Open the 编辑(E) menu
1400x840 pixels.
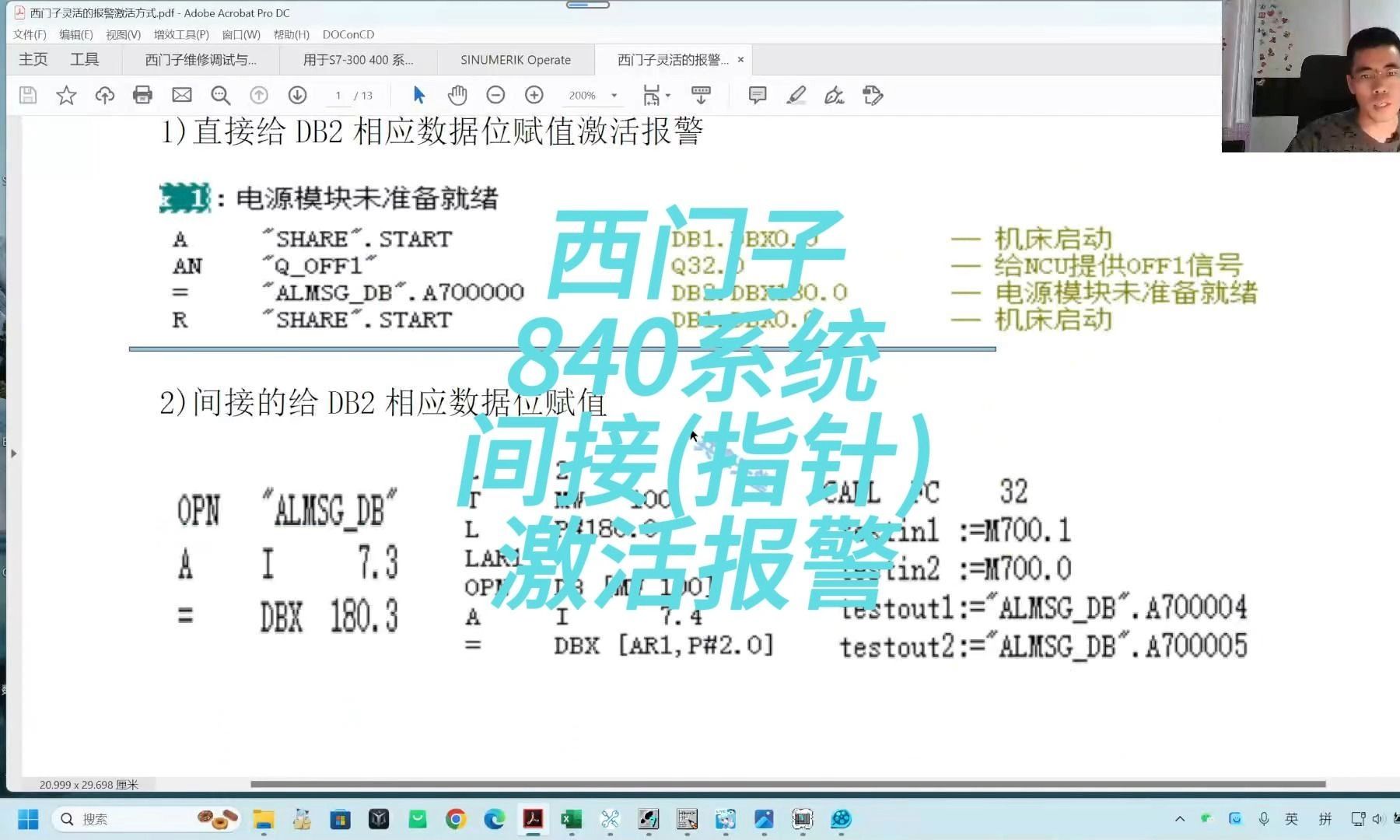[75, 34]
